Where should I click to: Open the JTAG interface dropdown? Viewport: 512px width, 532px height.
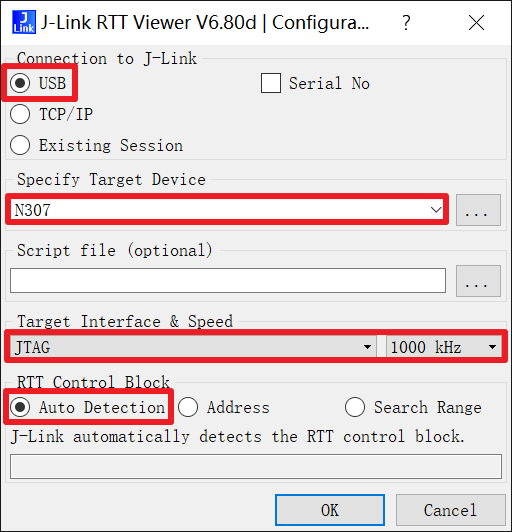click(193, 347)
